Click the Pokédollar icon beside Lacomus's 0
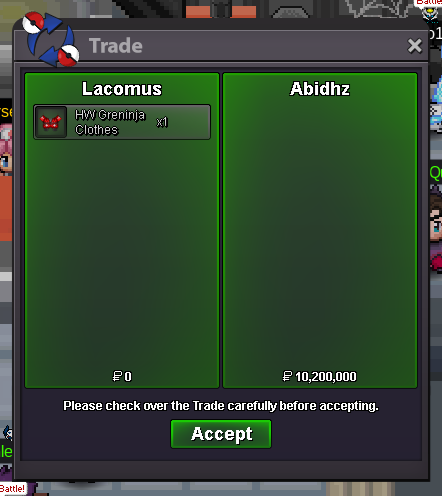Screen dimensions: 442x496 (117, 376)
